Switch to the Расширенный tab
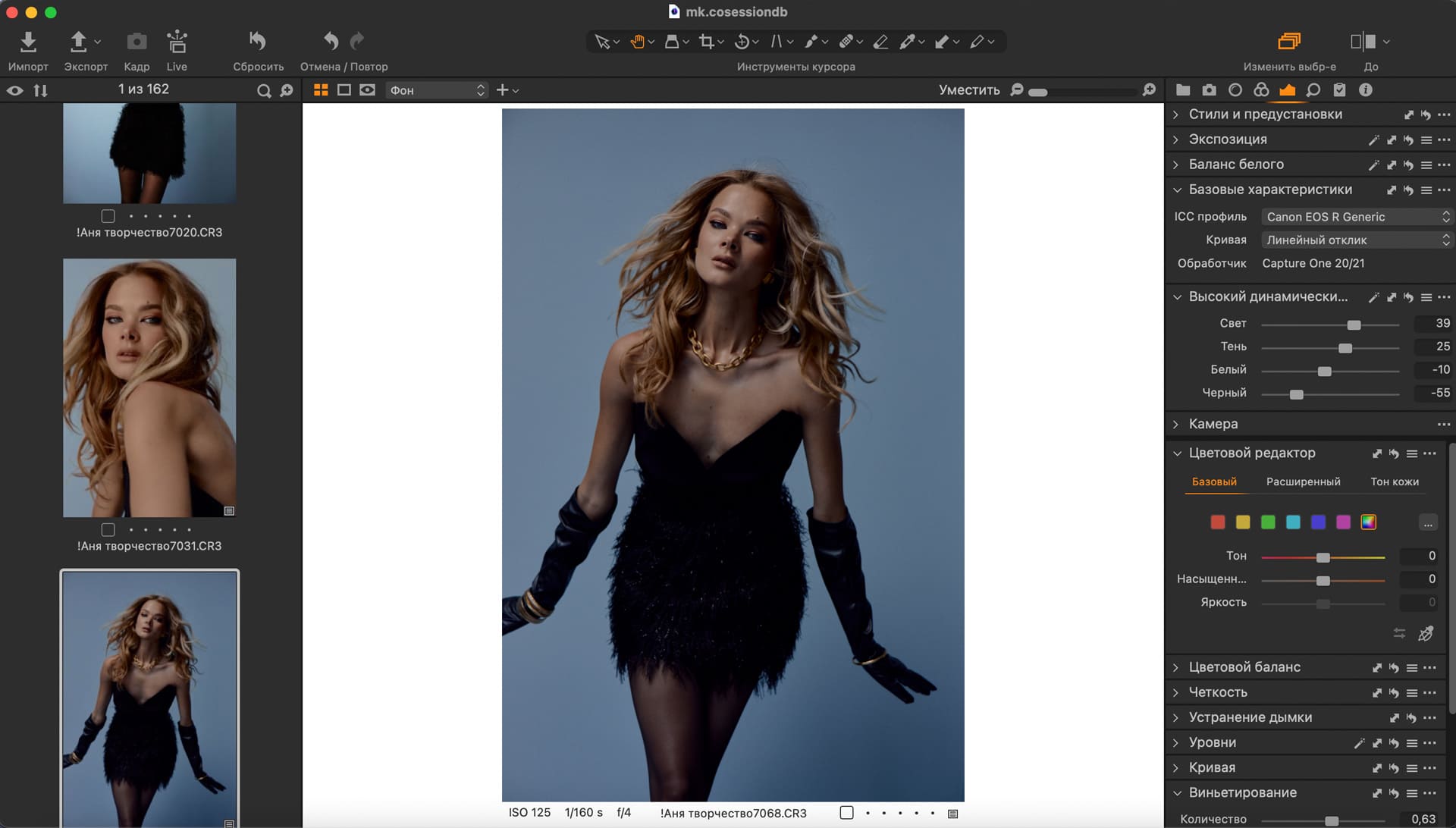1456x828 pixels. pyautogui.click(x=1303, y=481)
